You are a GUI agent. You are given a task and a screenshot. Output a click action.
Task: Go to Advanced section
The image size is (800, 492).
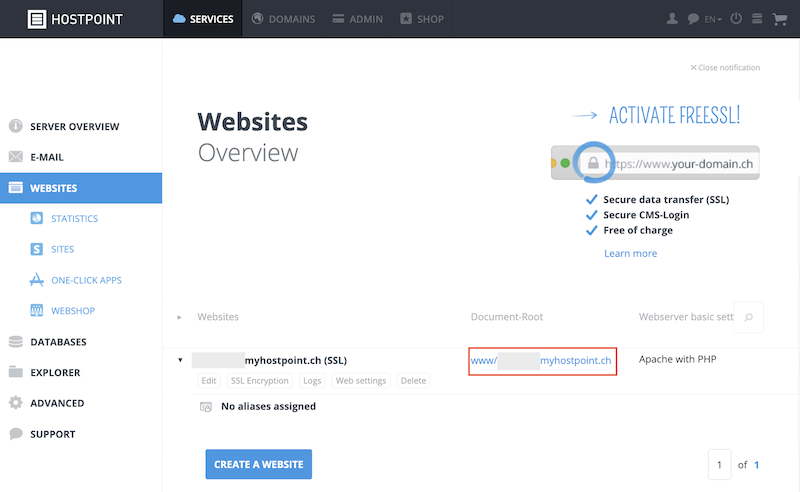pos(57,403)
